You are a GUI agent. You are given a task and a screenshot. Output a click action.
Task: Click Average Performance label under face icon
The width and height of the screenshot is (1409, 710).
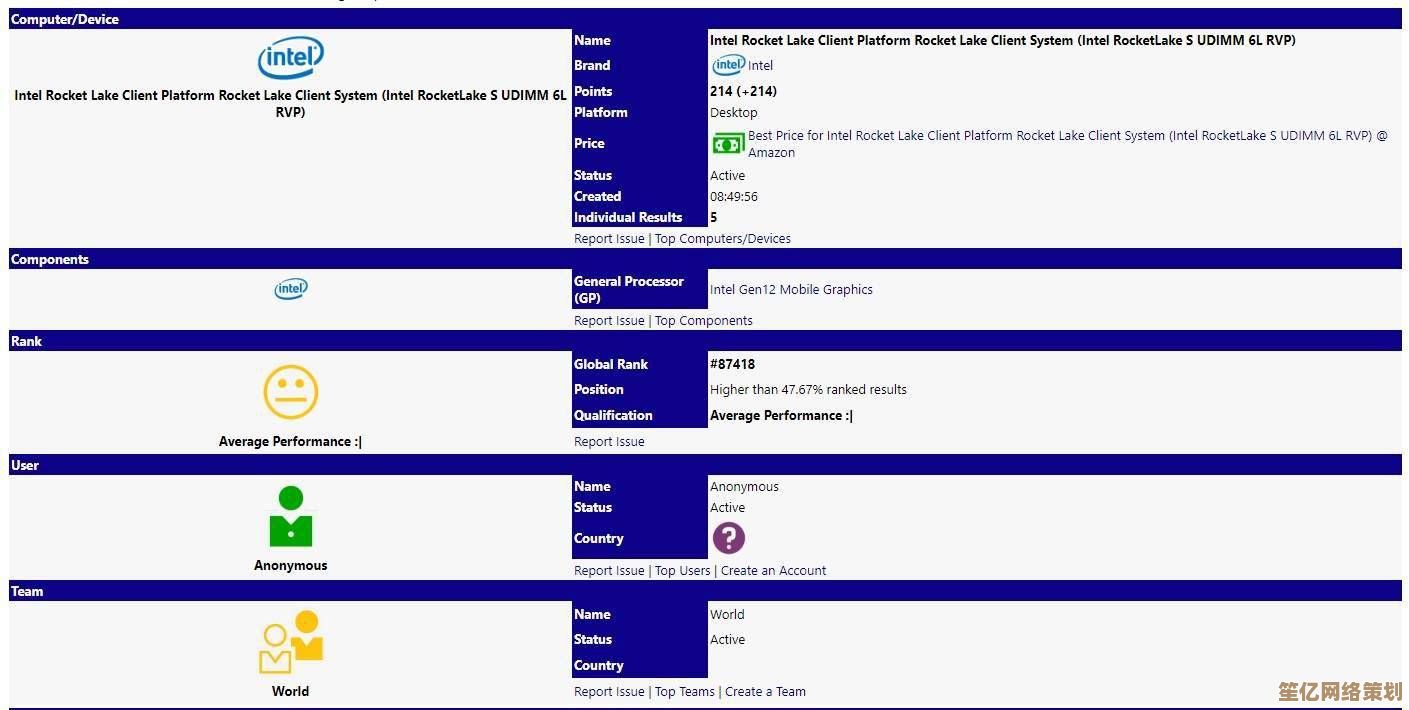coord(290,442)
